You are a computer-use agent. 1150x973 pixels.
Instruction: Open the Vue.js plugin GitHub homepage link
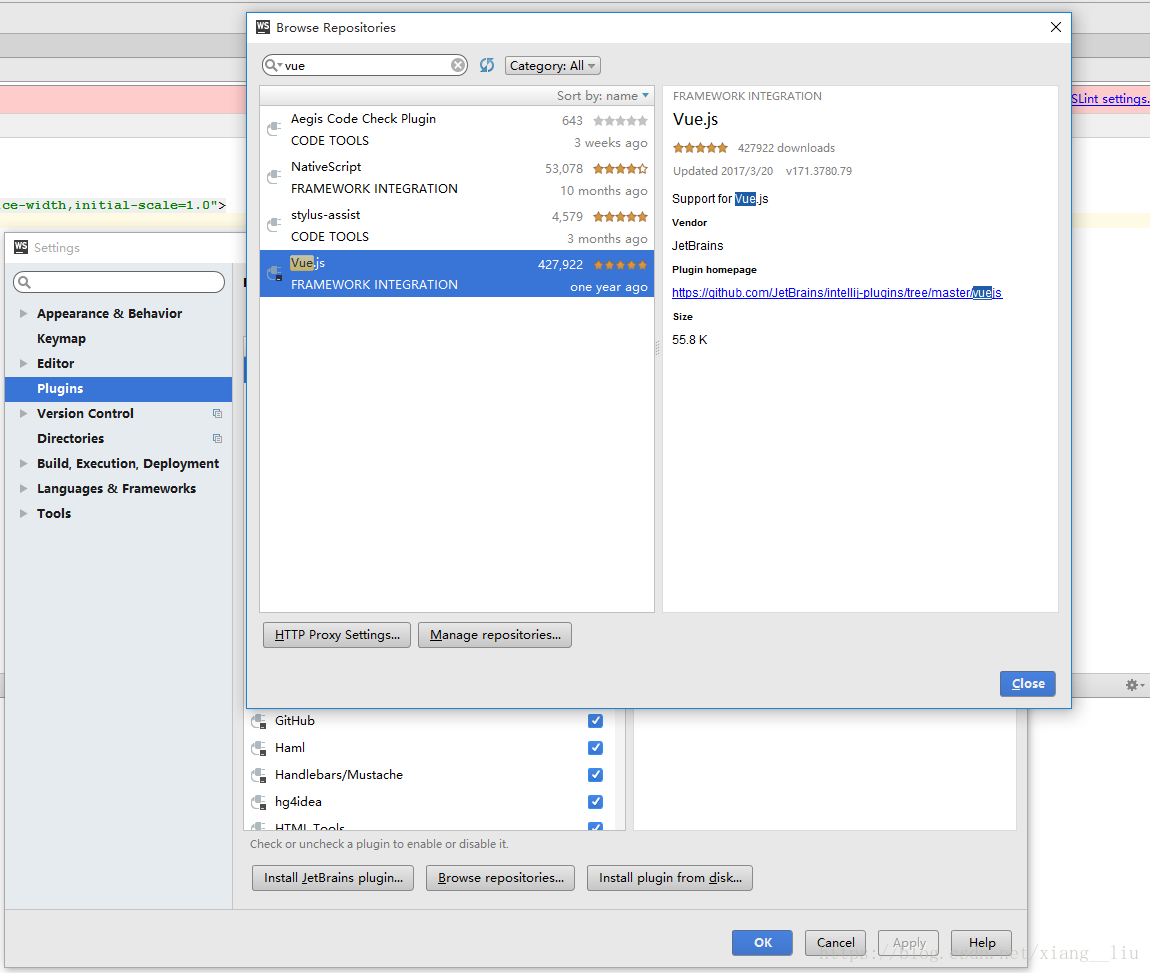pos(836,293)
